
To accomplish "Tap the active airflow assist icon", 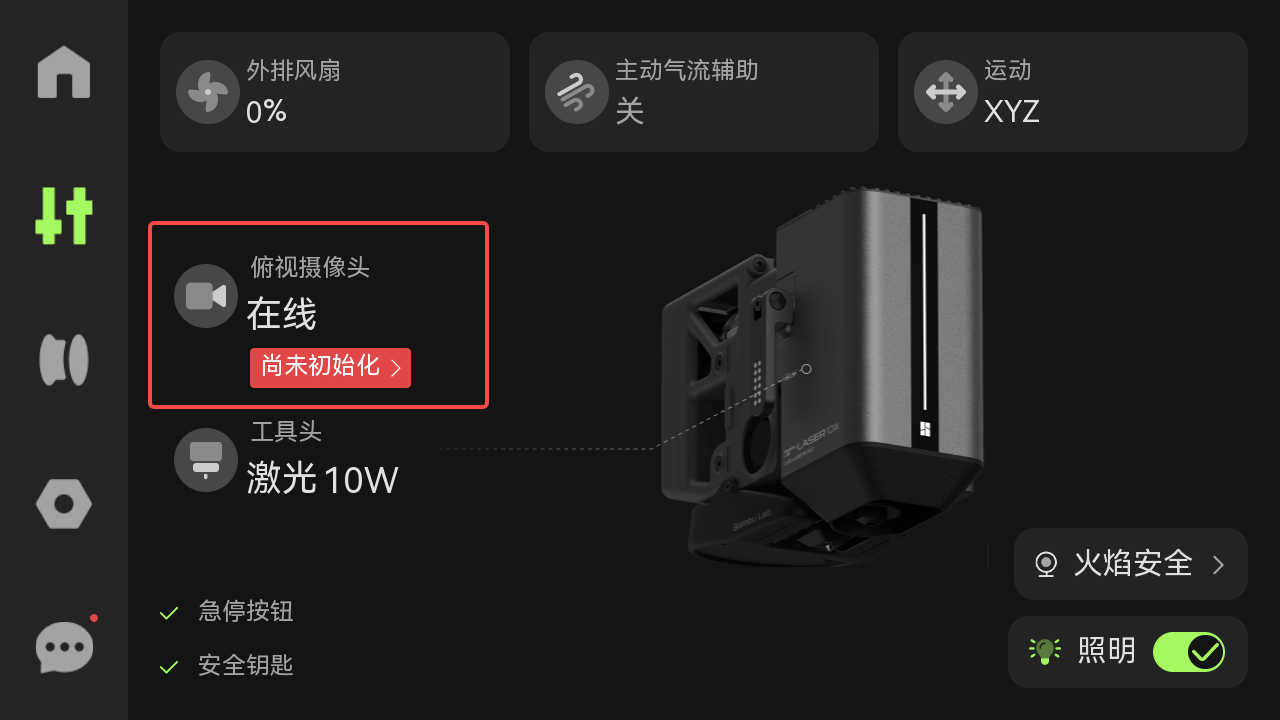I will coord(577,92).
